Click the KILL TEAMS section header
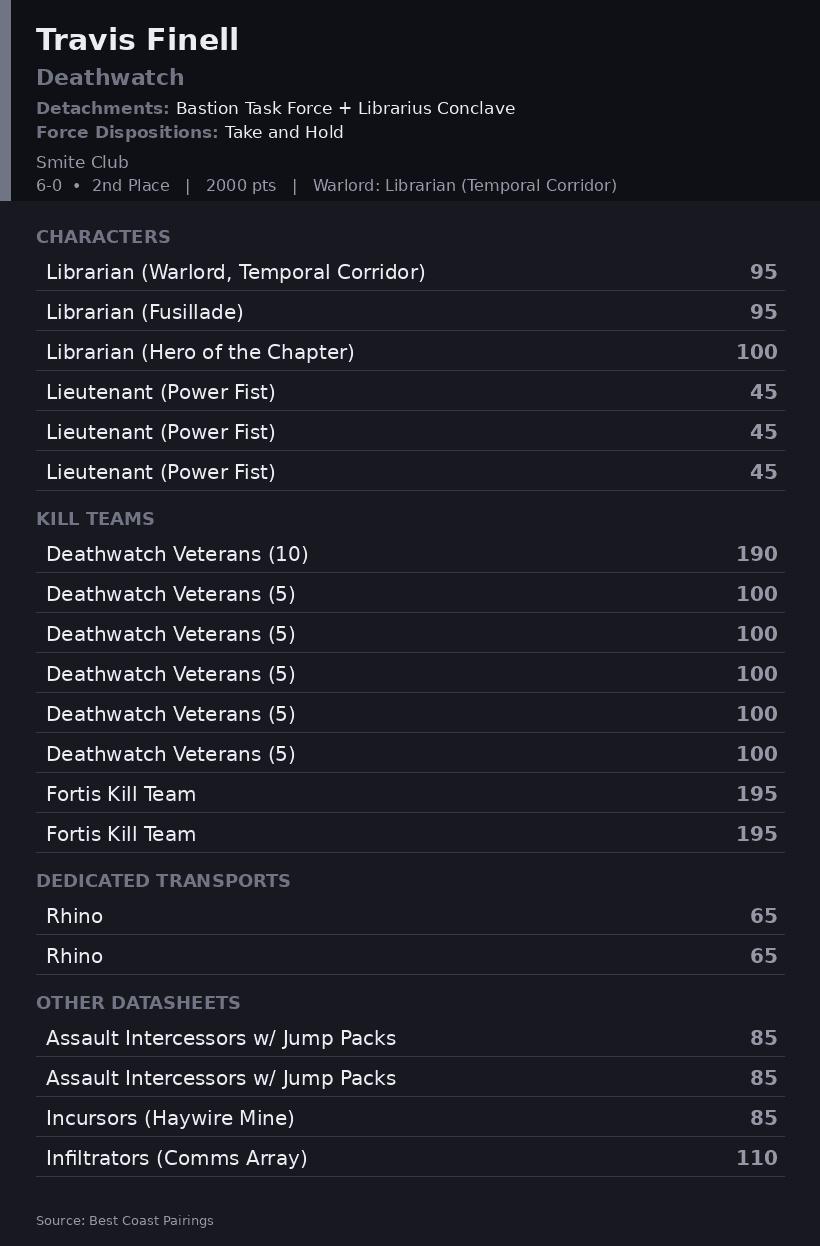Image resolution: width=820 pixels, height=1246 pixels. (x=95, y=519)
